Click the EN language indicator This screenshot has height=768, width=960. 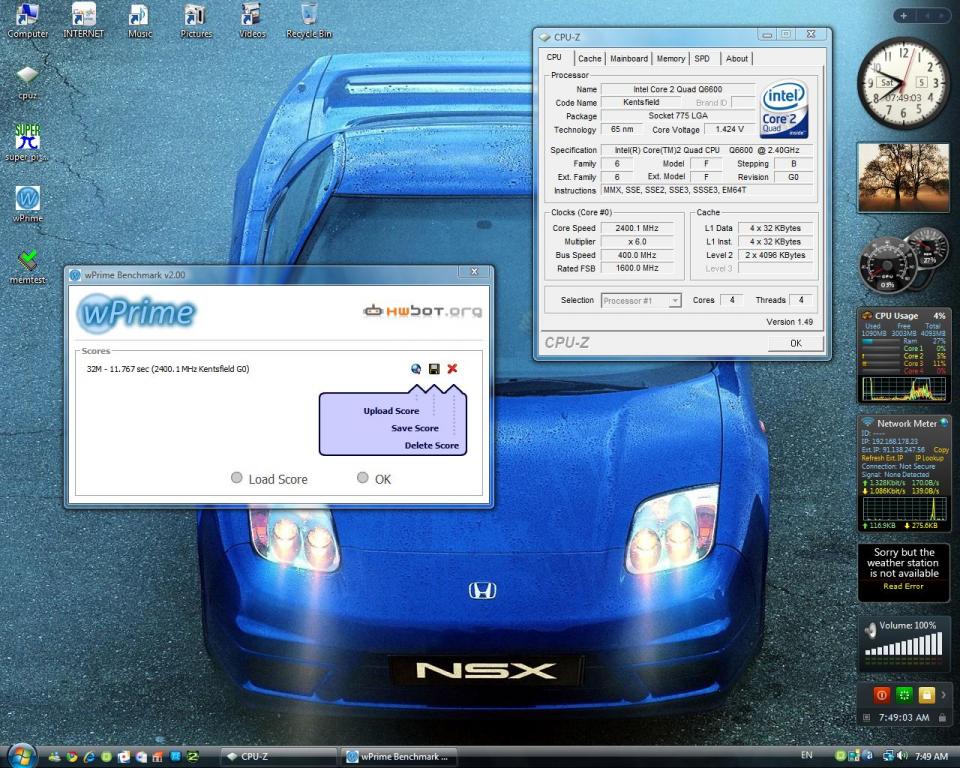(x=807, y=756)
